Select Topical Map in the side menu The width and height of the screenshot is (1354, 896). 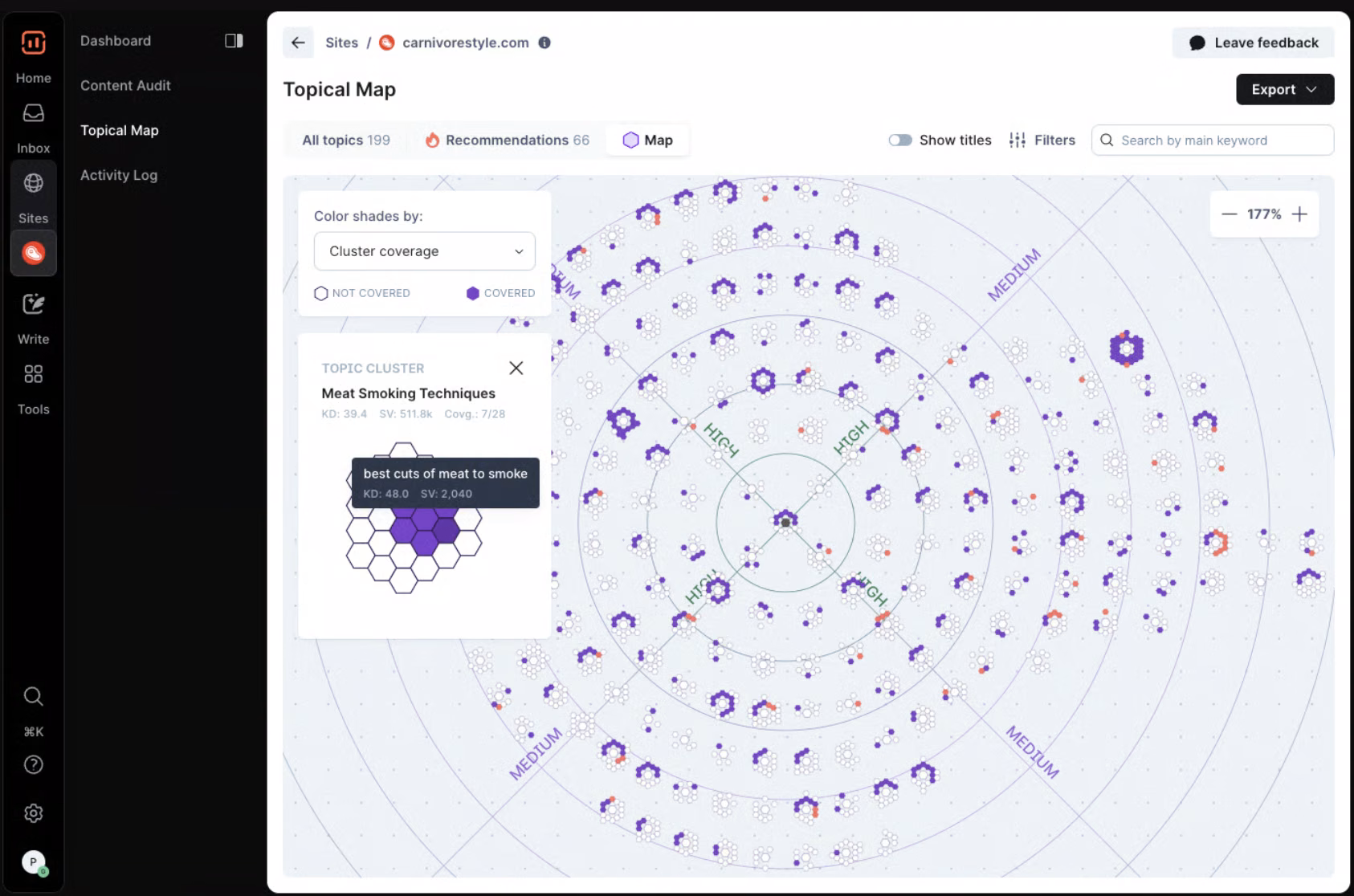120,130
